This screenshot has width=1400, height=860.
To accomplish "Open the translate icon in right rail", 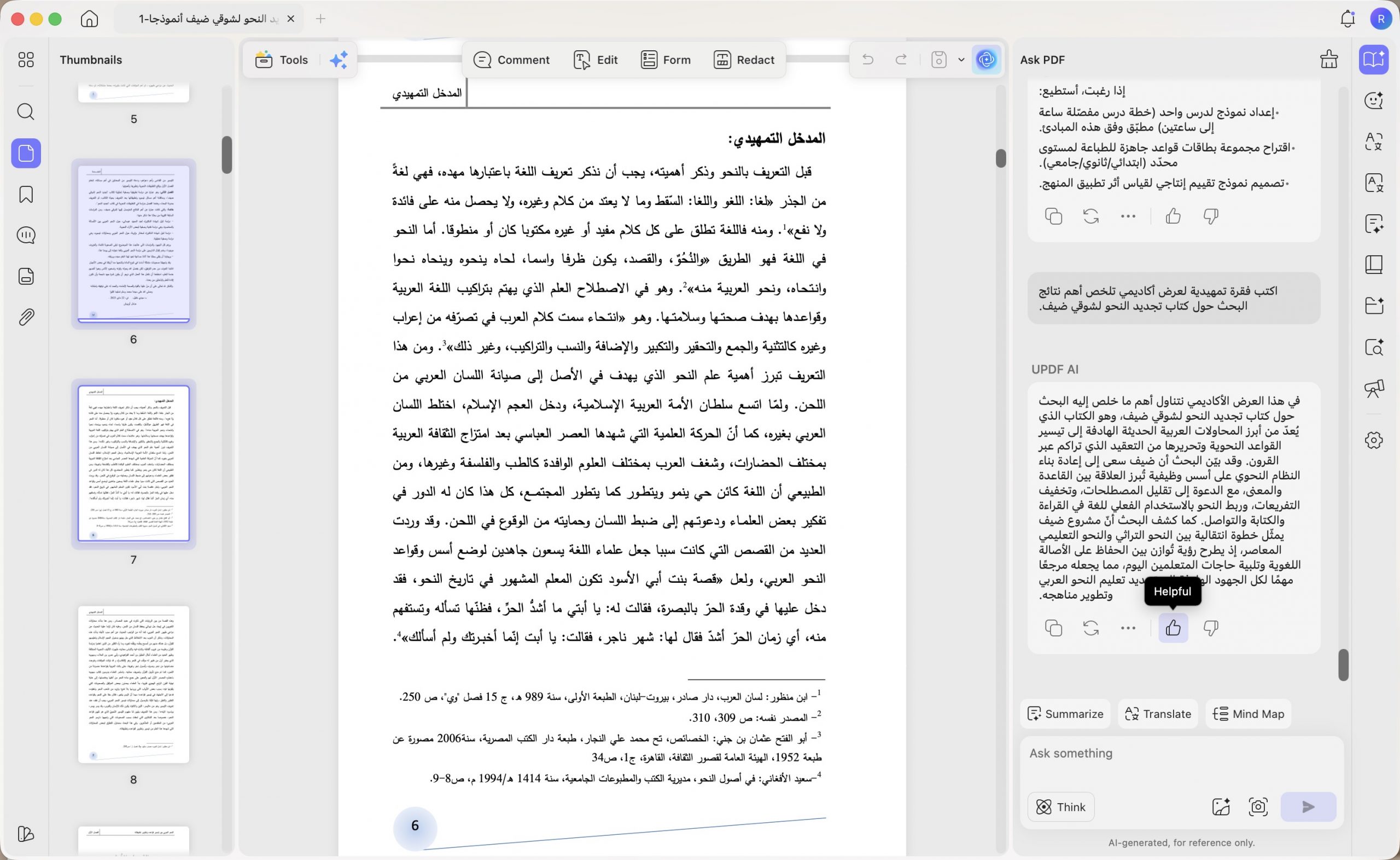I will click(x=1374, y=141).
